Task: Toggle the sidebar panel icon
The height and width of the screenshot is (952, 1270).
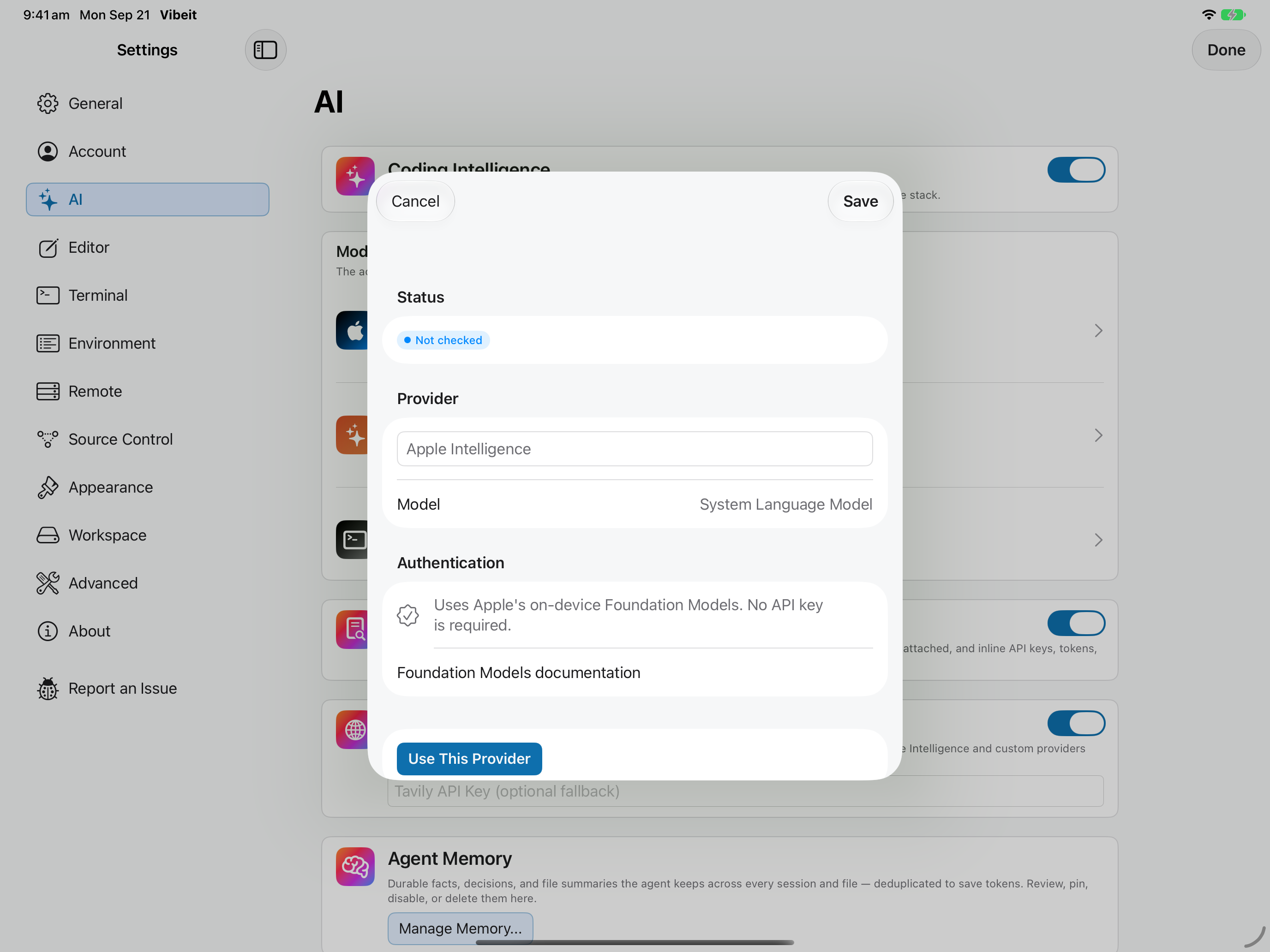Action: coord(265,50)
